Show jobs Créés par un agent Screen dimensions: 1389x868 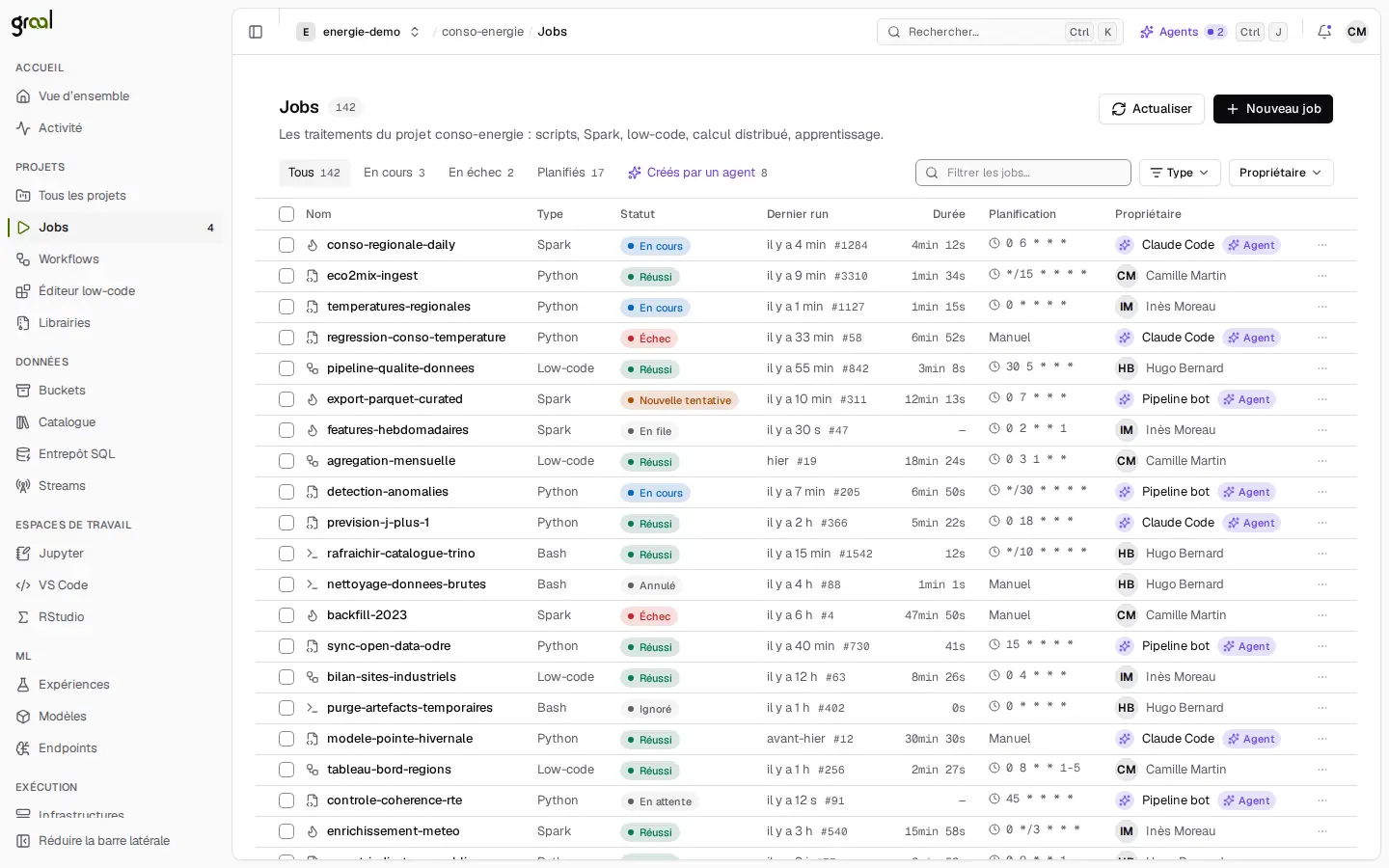(697, 173)
